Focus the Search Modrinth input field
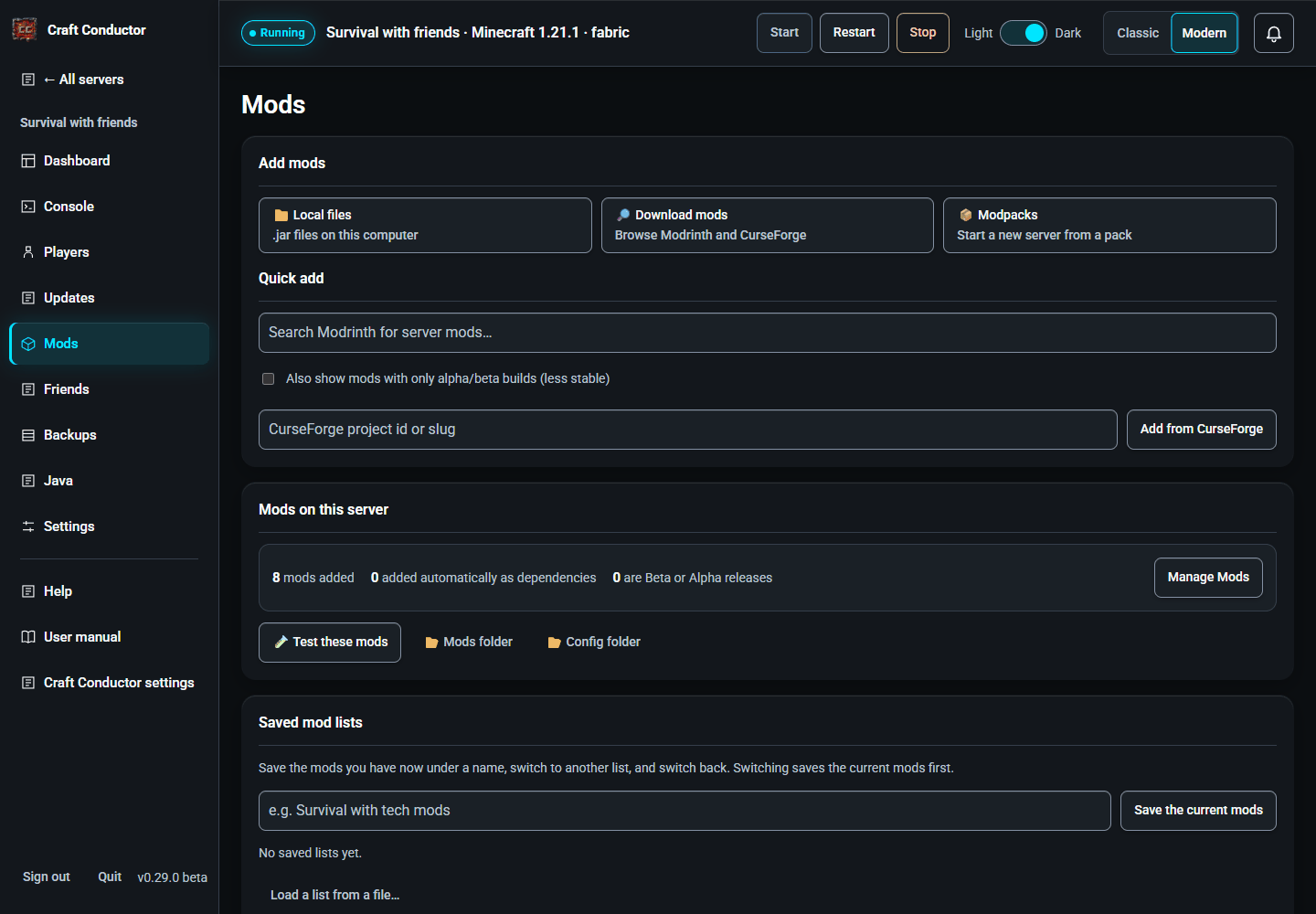This screenshot has height=914, width=1316. pos(768,333)
